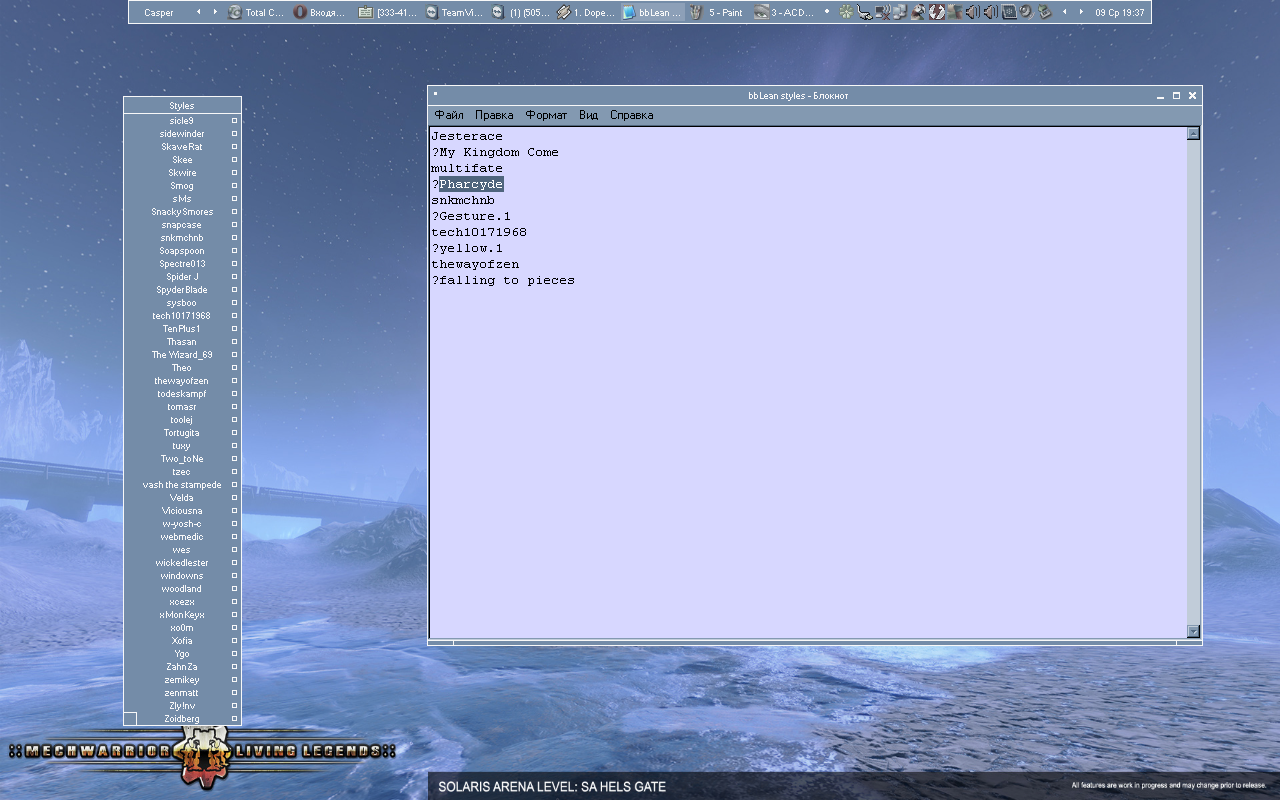
Task: Click the right arrow beside the clock
Action: 1081,12
